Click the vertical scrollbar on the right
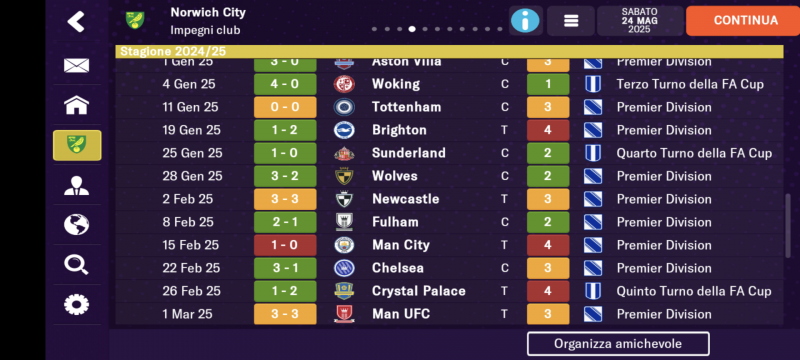 (x=788, y=227)
